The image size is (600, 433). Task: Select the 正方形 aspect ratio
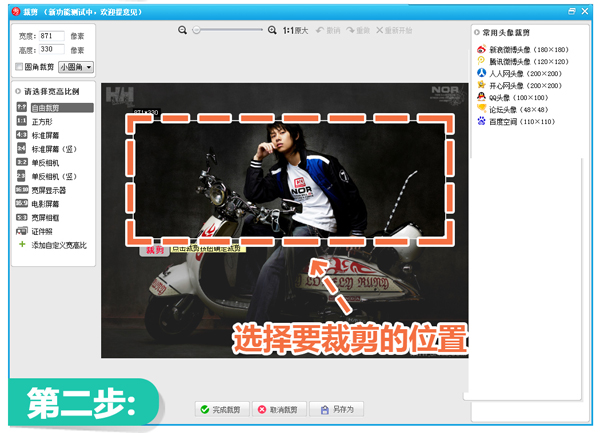(44, 120)
